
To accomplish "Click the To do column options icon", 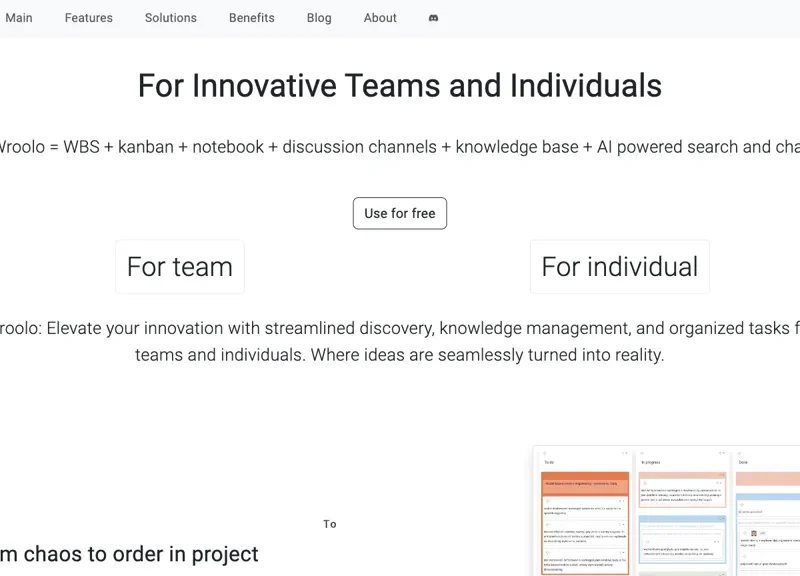I will pos(625,453).
